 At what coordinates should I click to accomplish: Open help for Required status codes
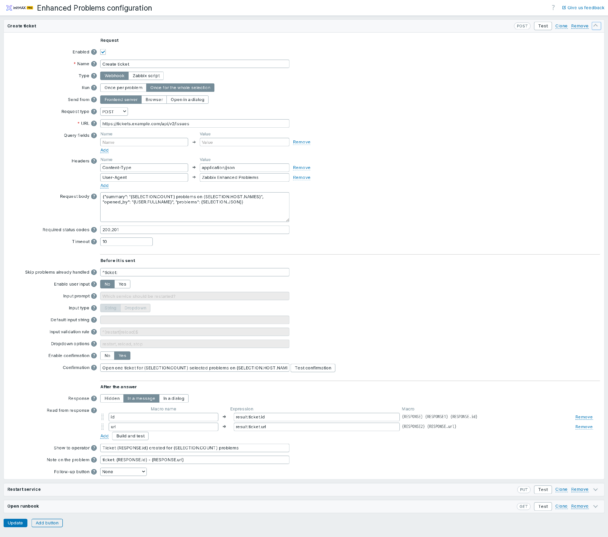click(94, 230)
